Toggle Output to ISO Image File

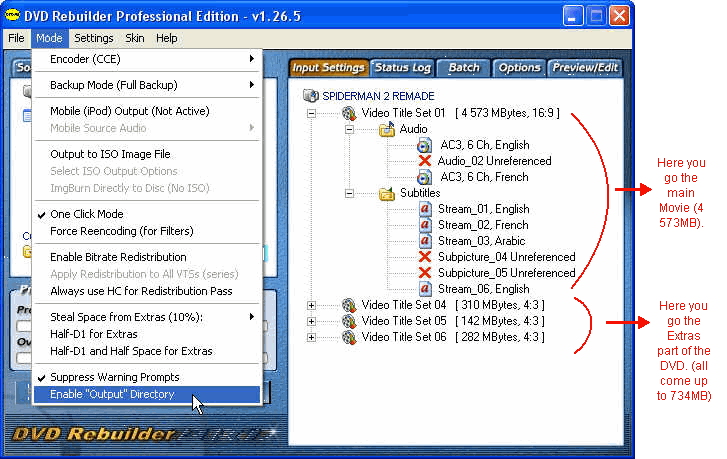click(147, 154)
